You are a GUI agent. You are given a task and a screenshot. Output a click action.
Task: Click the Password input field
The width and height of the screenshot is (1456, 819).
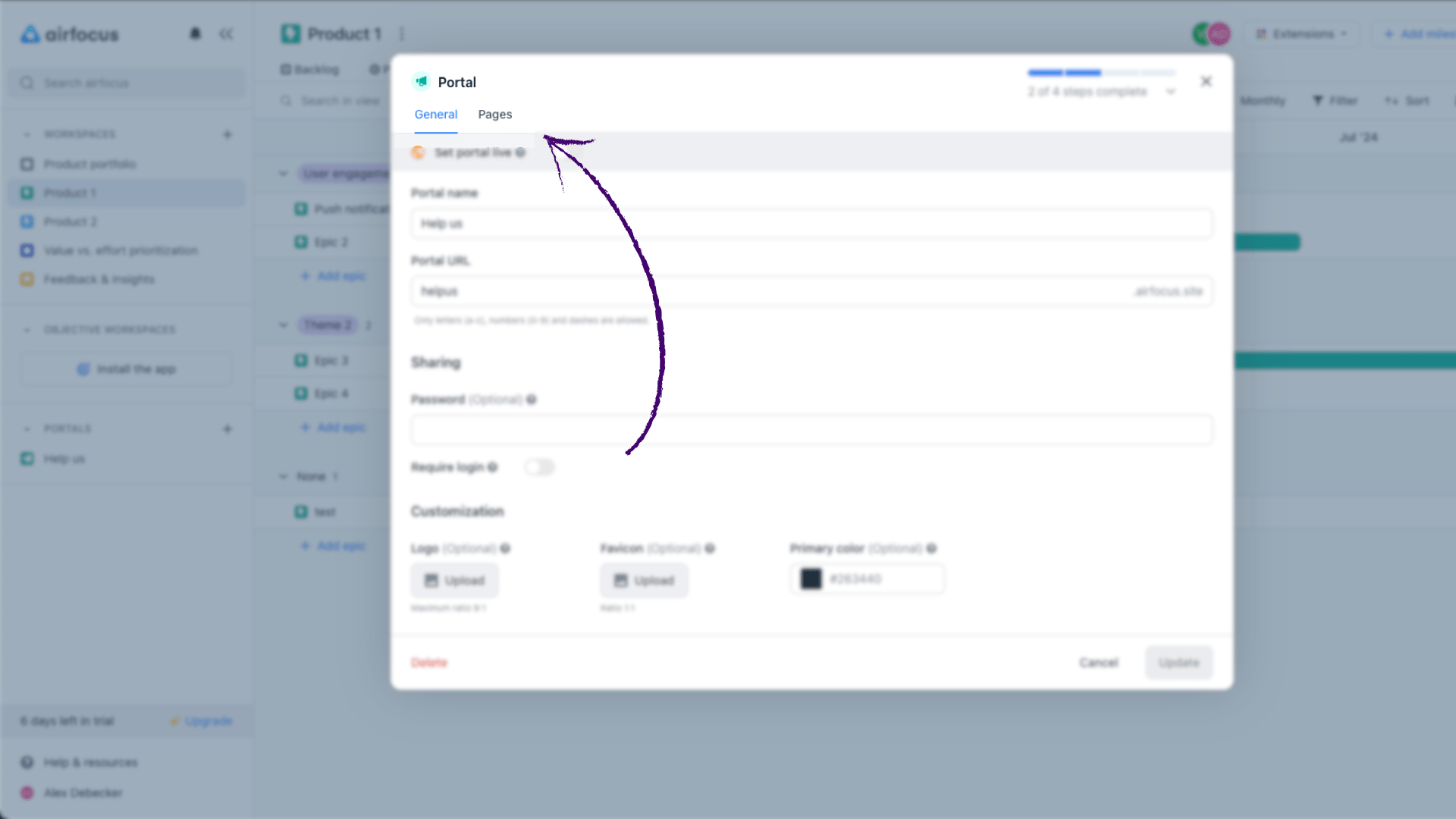tap(811, 430)
